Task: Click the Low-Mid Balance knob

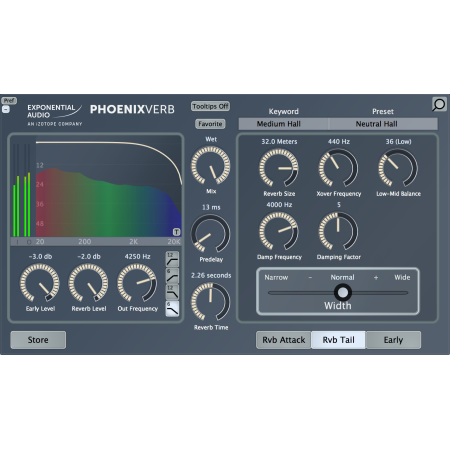Action: [x=398, y=168]
